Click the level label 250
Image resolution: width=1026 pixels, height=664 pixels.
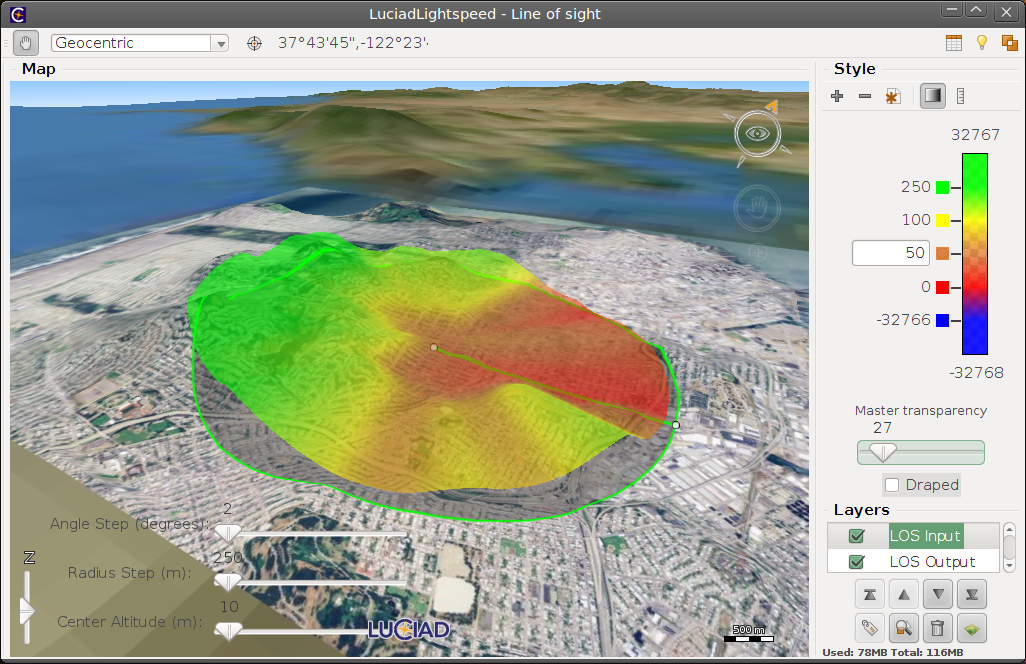(x=915, y=187)
